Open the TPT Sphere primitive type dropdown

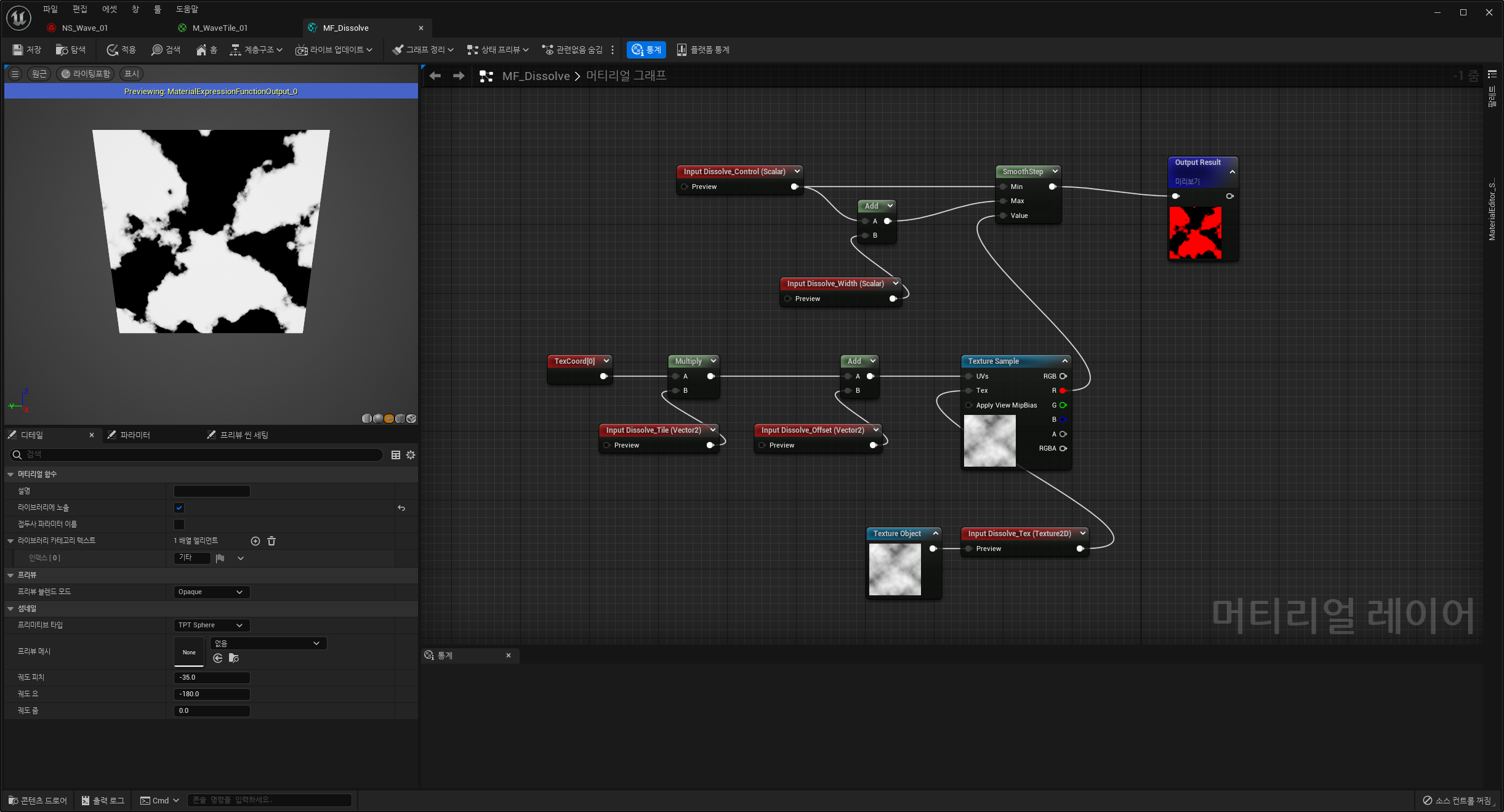[x=211, y=625]
